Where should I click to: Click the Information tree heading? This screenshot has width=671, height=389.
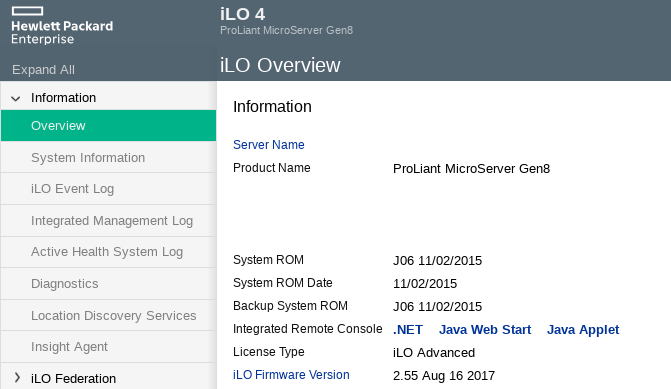click(63, 98)
